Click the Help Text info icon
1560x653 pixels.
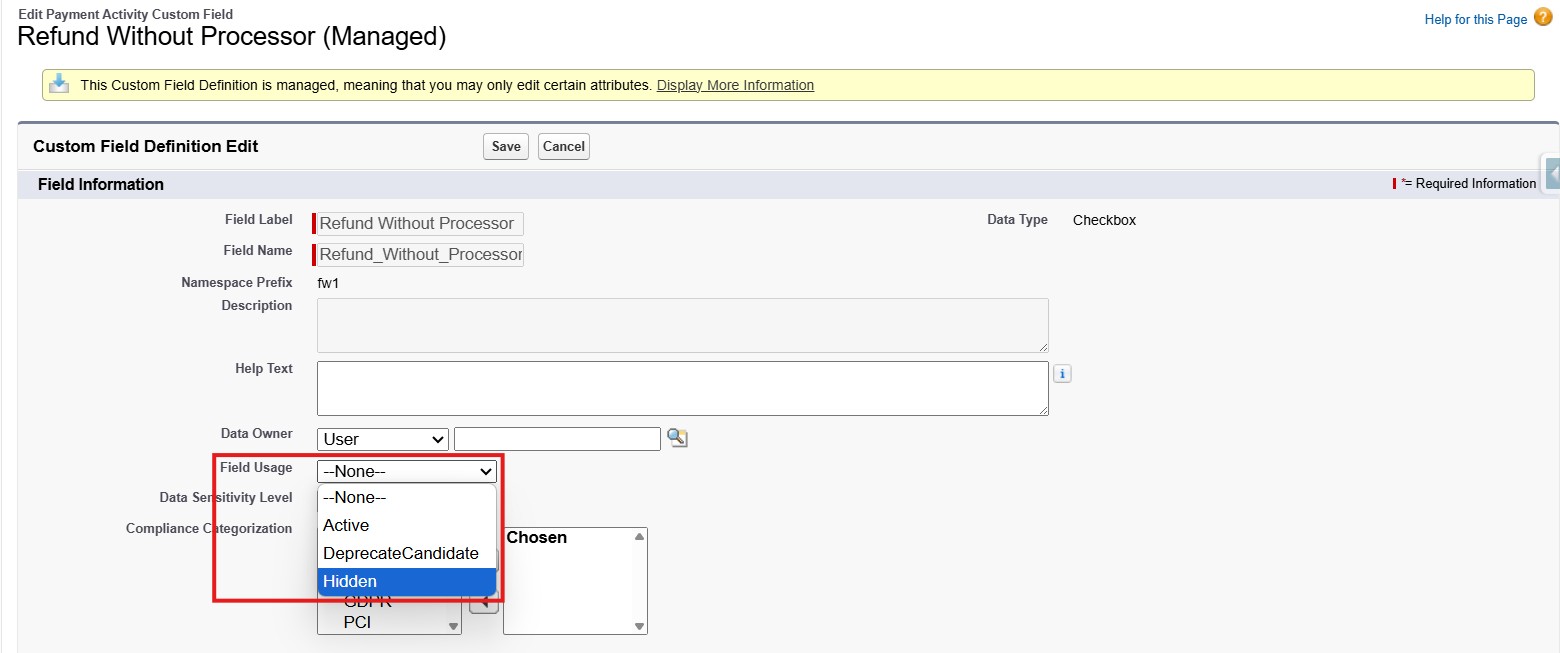tap(1063, 374)
